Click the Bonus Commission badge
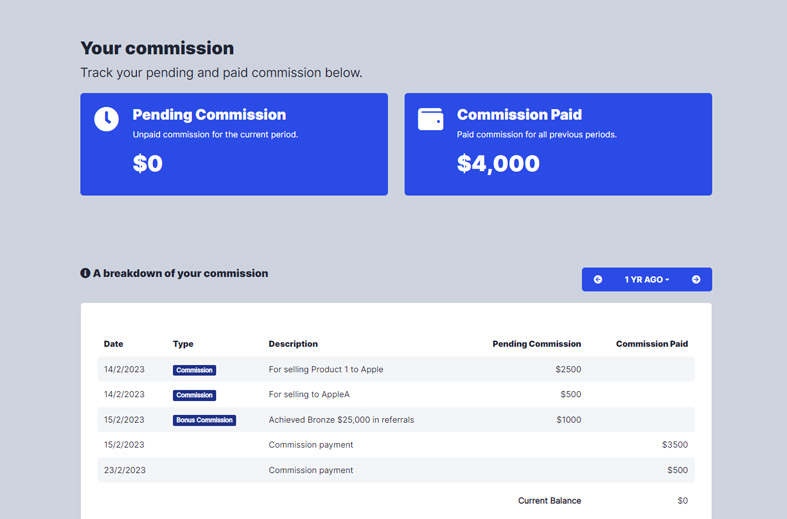Image resolution: width=787 pixels, height=519 pixels. [x=204, y=420]
